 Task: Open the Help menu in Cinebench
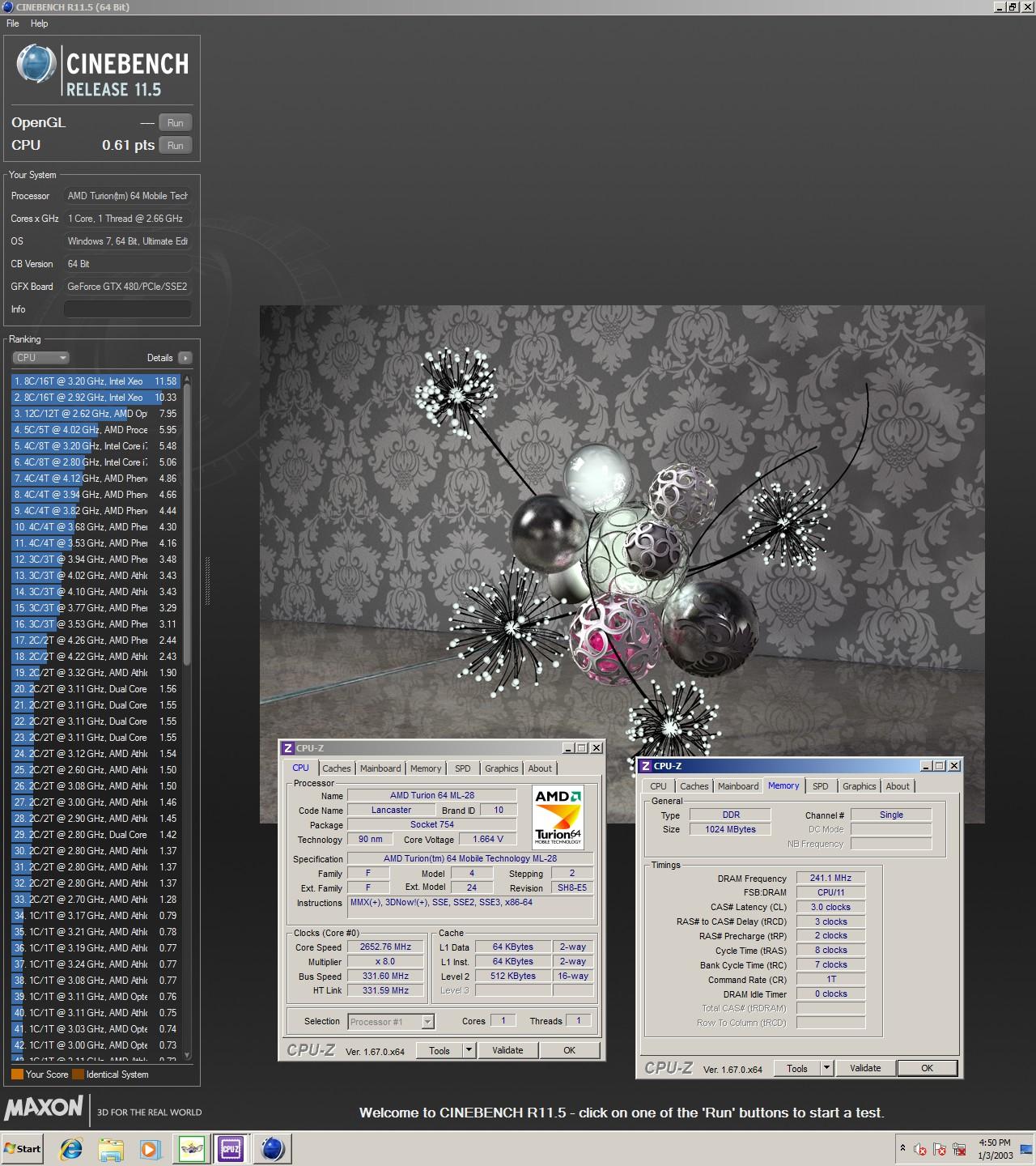pos(39,23)
